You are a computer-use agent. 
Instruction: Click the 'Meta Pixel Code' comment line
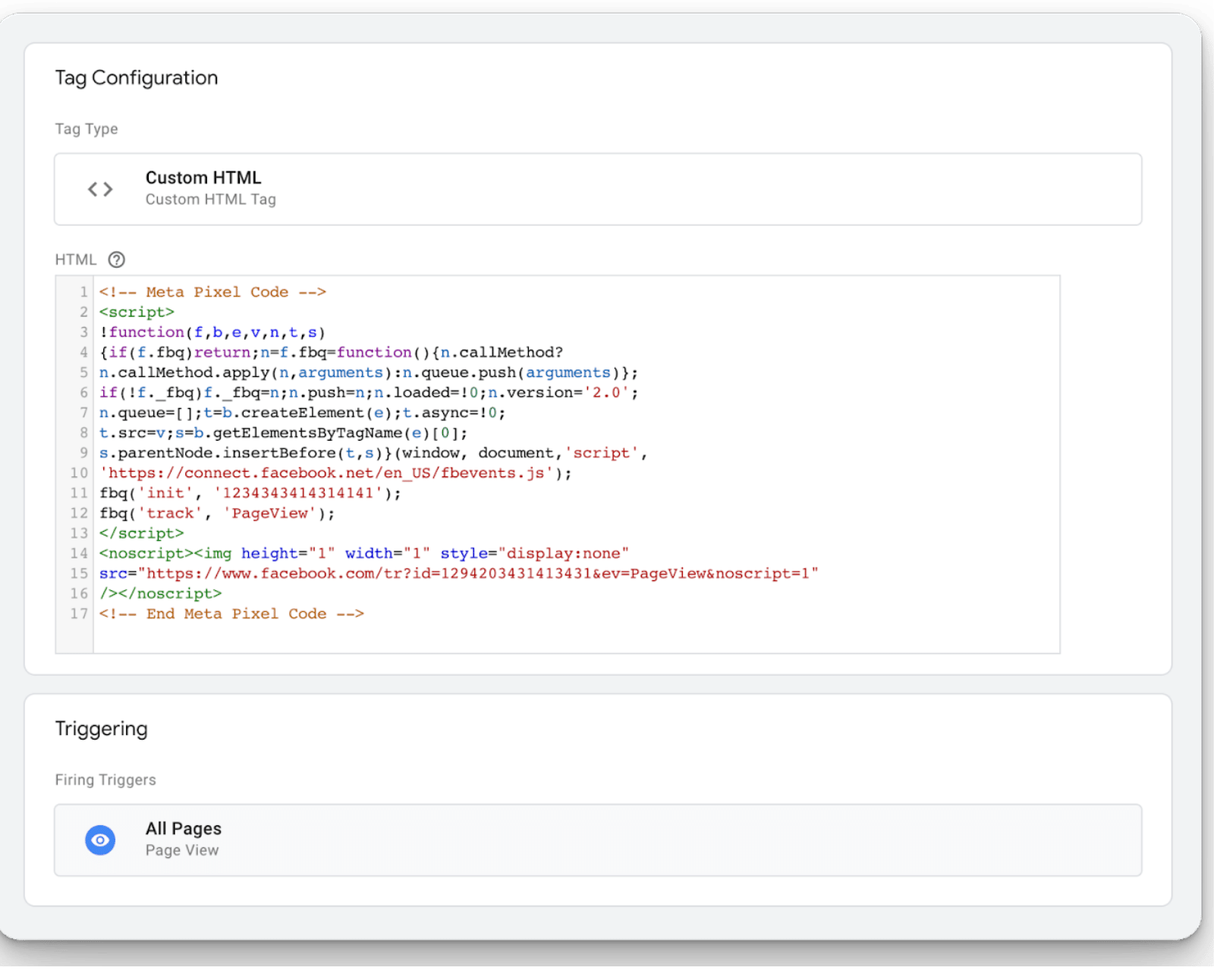click(x=212, y=292)
